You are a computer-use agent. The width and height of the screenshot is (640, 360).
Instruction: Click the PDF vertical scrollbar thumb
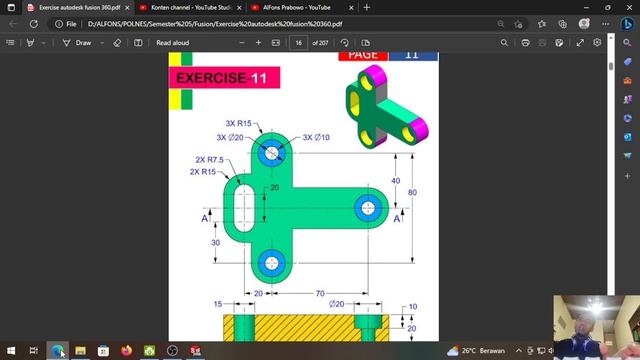[x=611, y=66]
